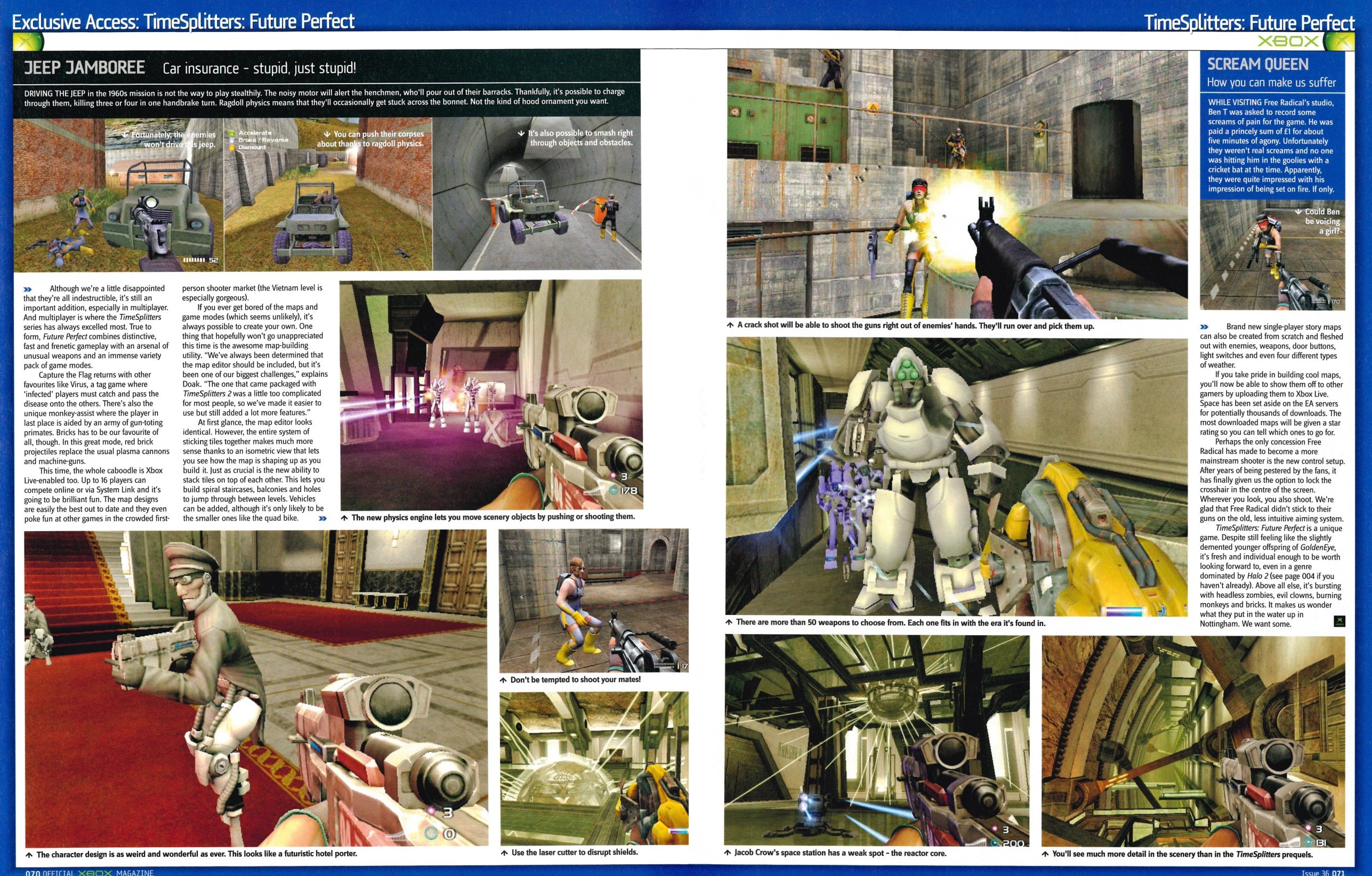This screenshot has height=876, width=1372.
Task: Click the caption 'won't drive this jeep.'
Action: (x=180, y=145)
